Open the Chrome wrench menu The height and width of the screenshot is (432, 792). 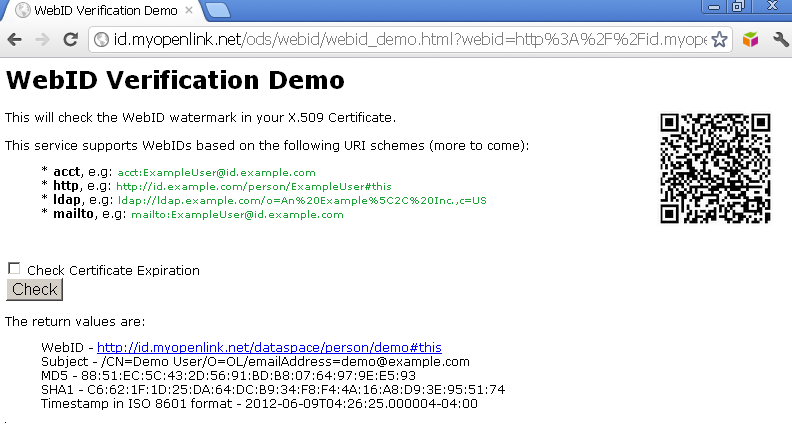777,40
